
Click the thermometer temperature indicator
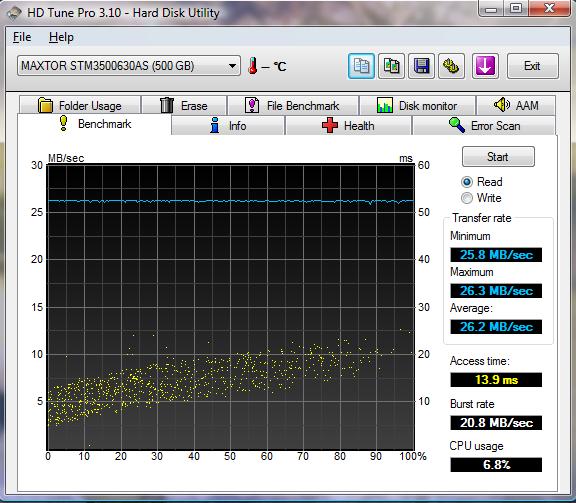point(253,66)
